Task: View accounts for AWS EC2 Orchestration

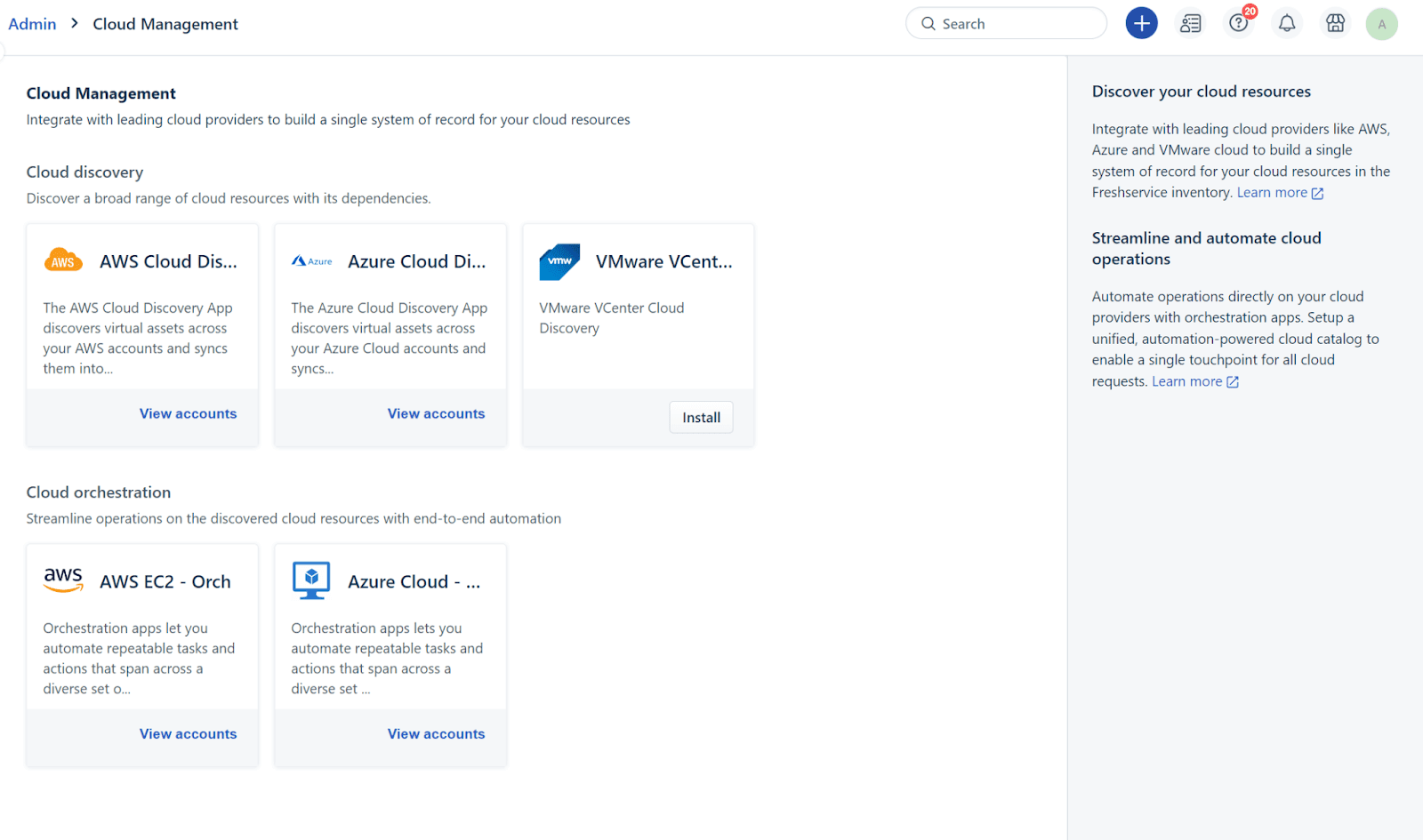Action: [x=188, y=733]
